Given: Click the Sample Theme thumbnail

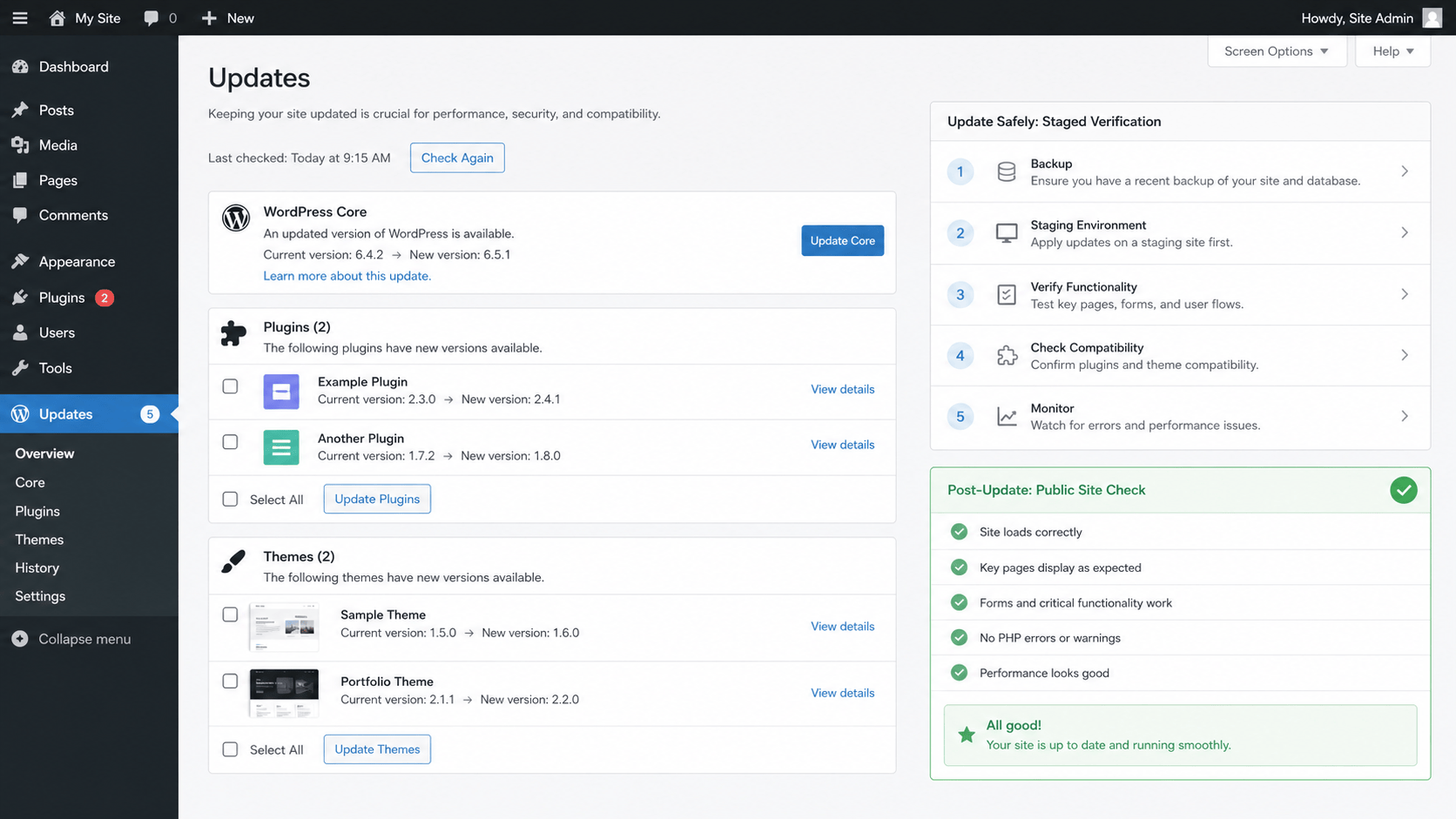Looking at the screenshot, I should click(x=284, y=627).
